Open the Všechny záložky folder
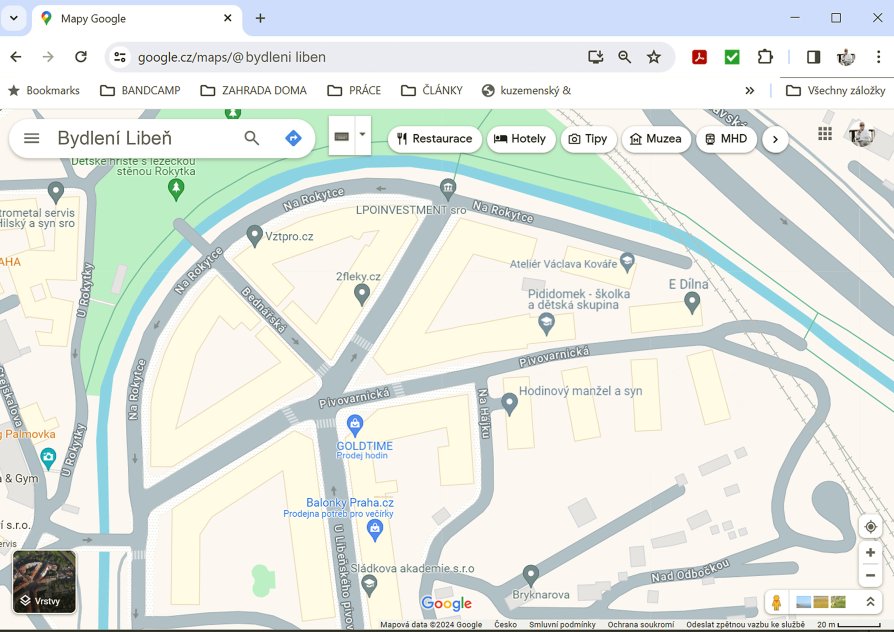This screenshot has height=632, width=894. click(x=835, y=90)
